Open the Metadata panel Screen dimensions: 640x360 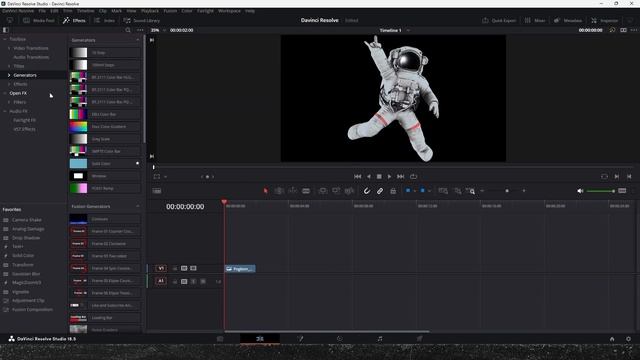pyautogui.click(x=568, y=20)
